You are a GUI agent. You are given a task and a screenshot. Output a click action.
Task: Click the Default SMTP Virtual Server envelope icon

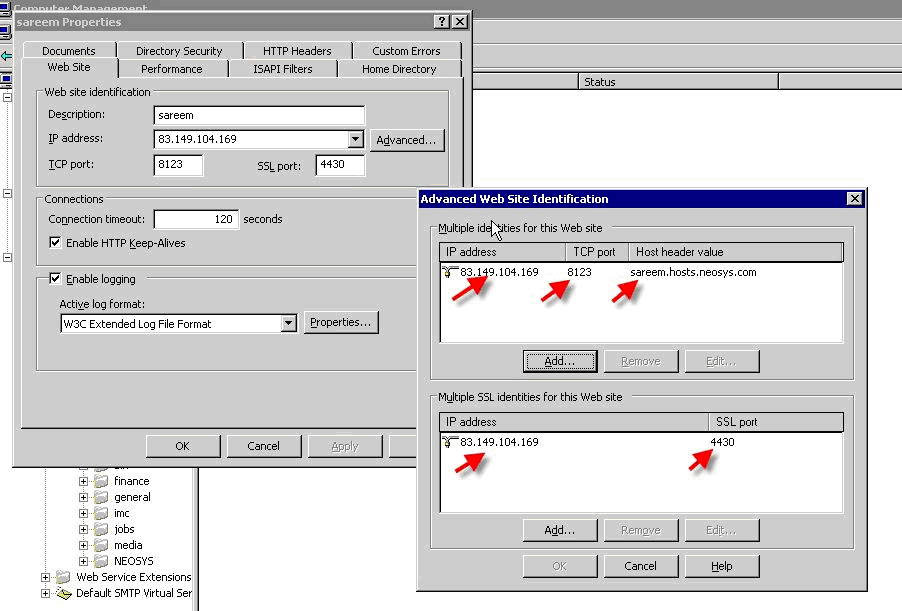tap(64, 593)
